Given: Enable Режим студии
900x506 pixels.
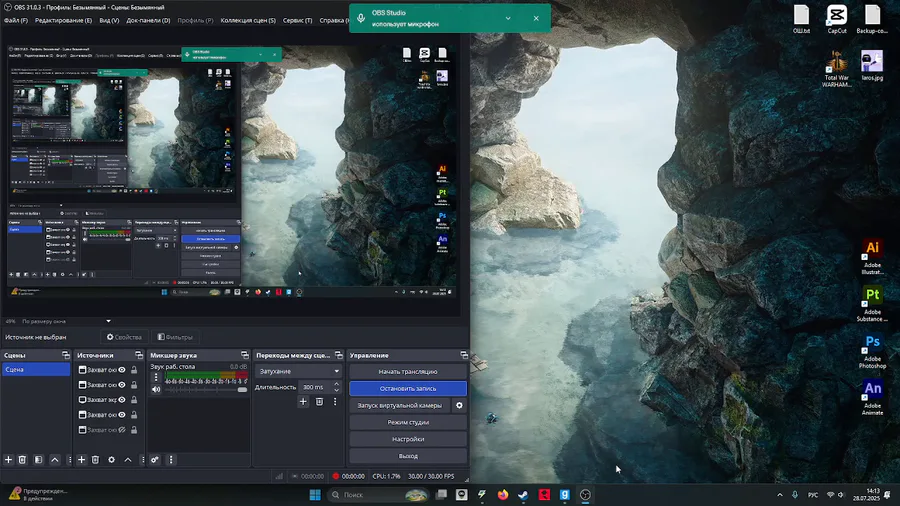Looking at the screenshot, I should point(408,422).
